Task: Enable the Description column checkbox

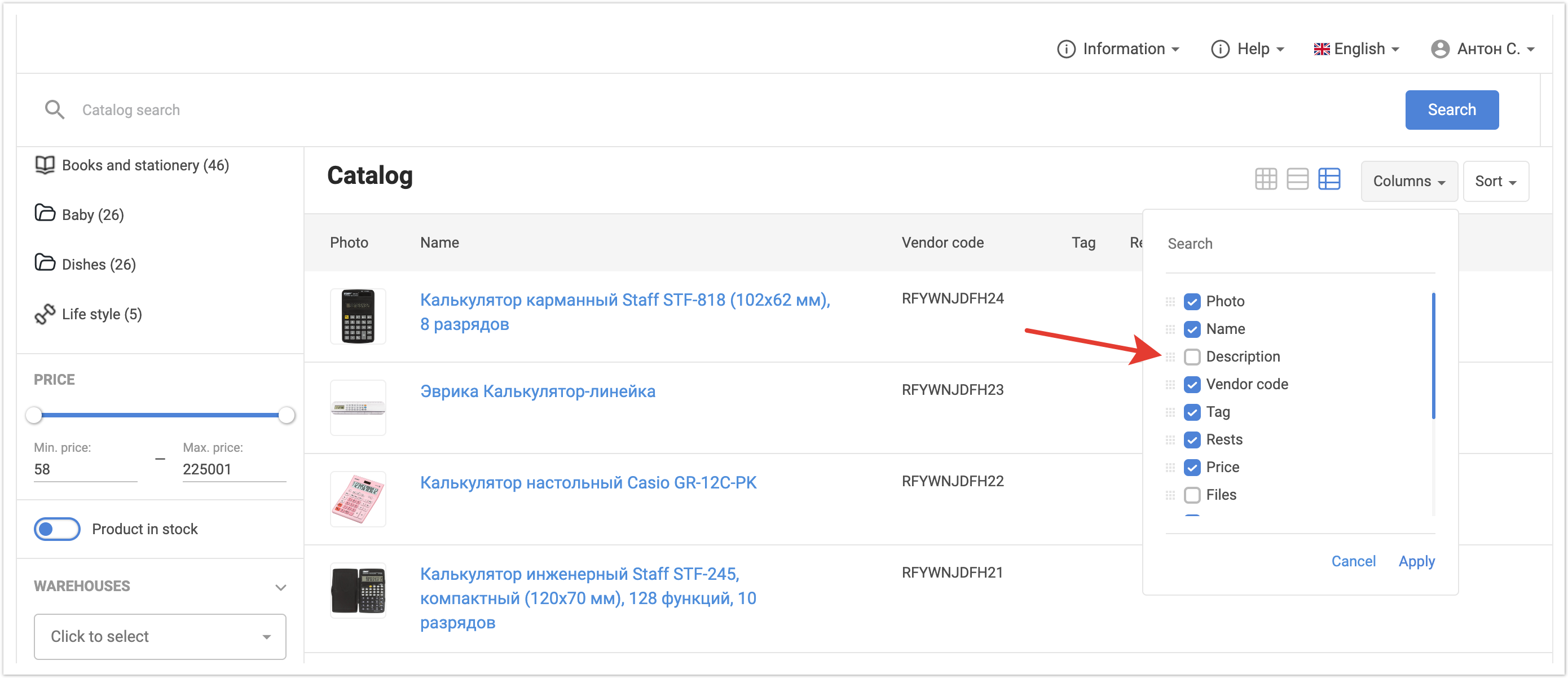Action: click(x=1192, y=356)
